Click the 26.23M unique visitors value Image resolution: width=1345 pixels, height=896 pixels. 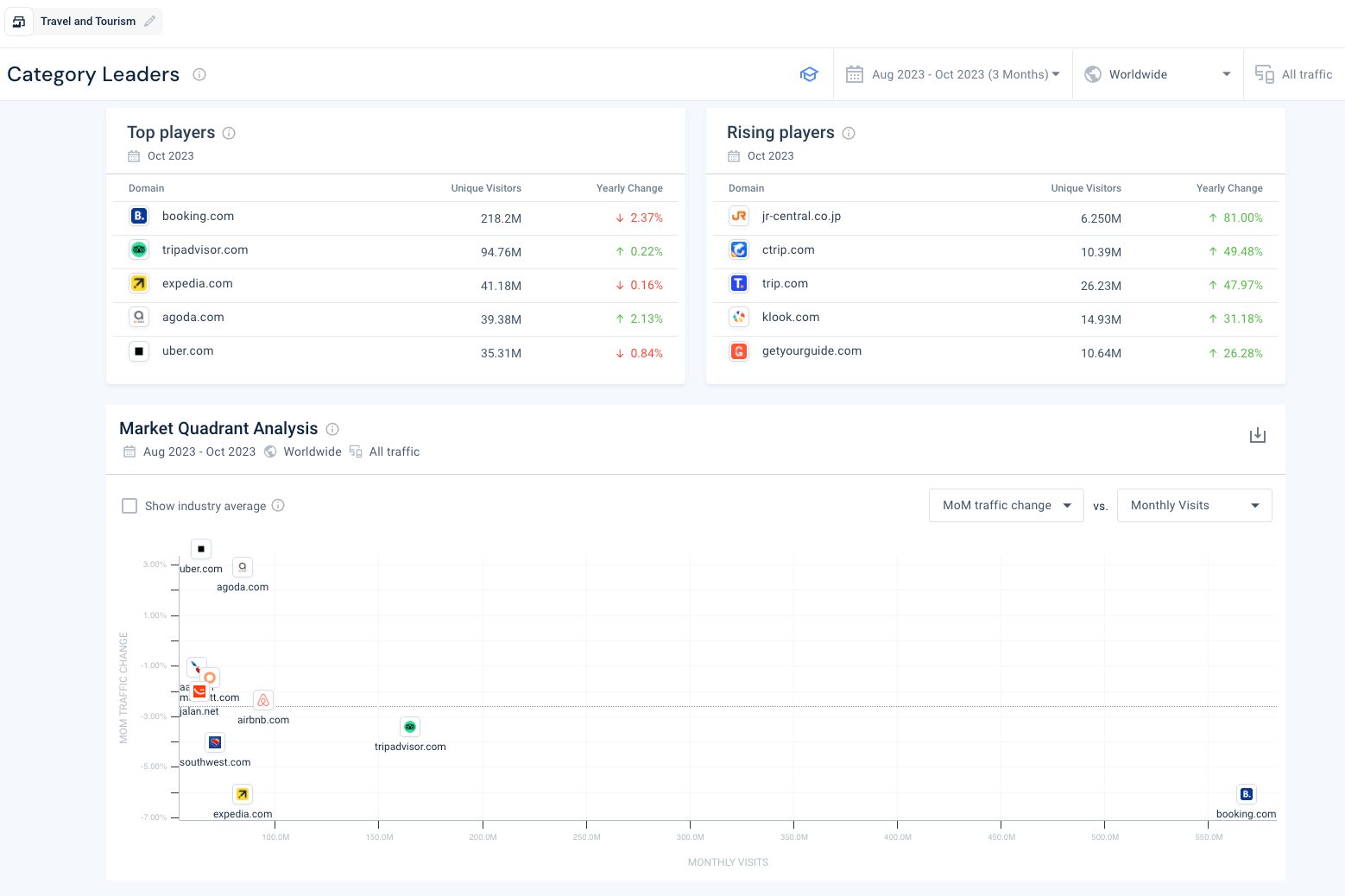click(x=1101, y=286)
